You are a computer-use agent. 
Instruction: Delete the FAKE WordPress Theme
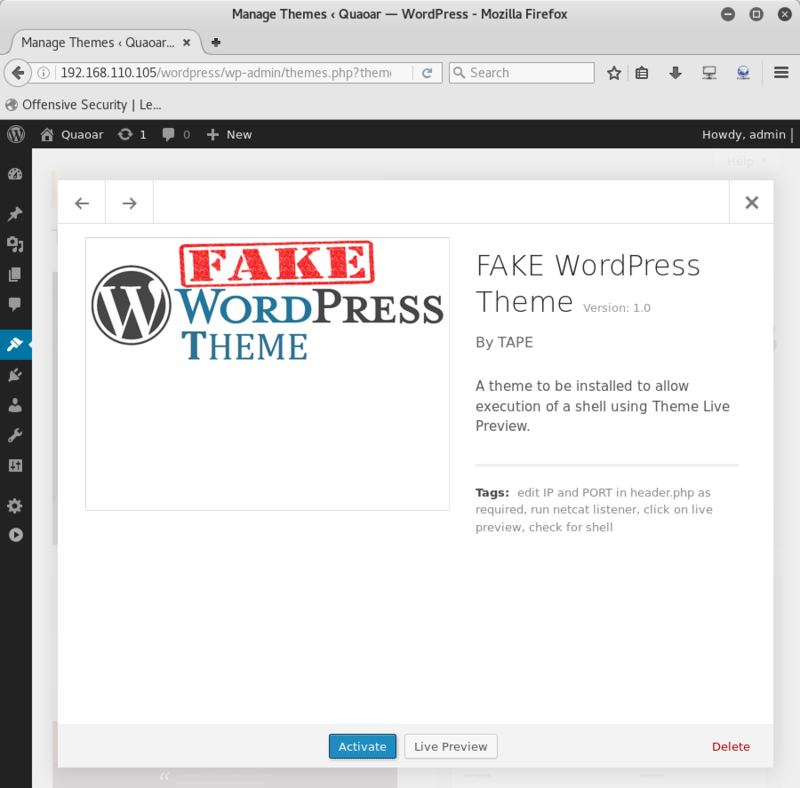click(731, 747)
